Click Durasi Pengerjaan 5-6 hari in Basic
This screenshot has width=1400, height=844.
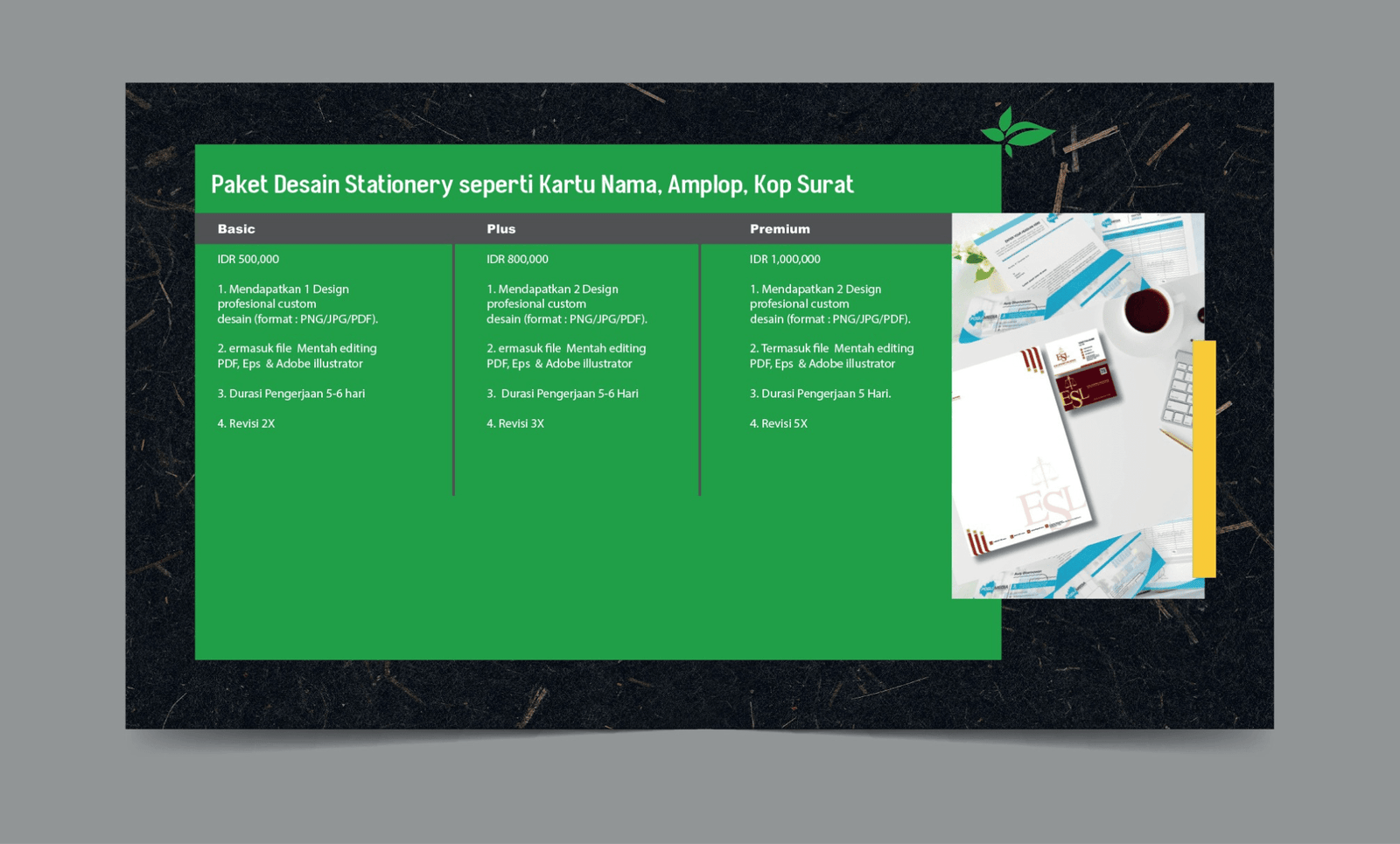pos(291,394)
